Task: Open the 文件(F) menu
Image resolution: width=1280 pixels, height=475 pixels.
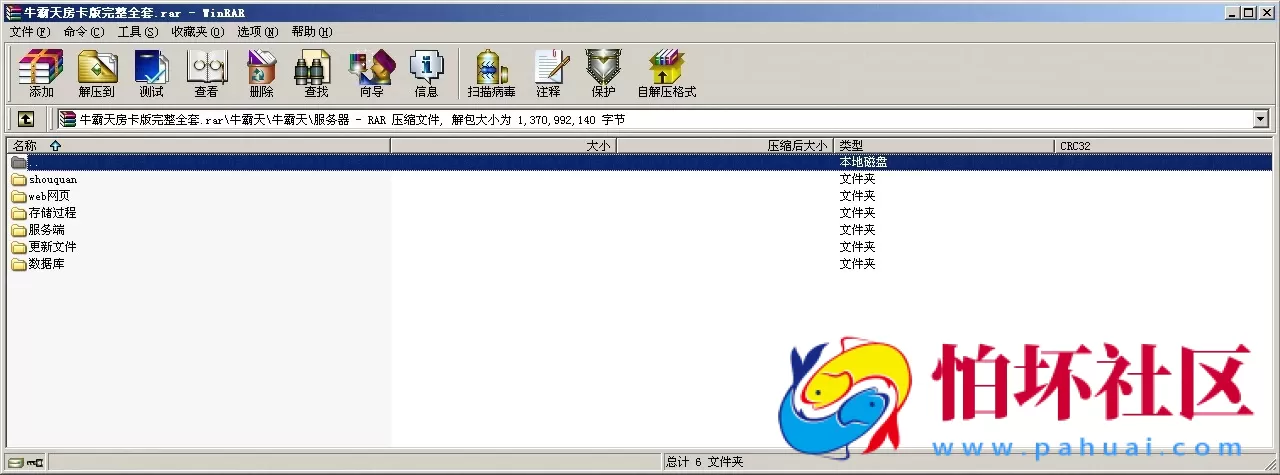Action: [29, 32]
